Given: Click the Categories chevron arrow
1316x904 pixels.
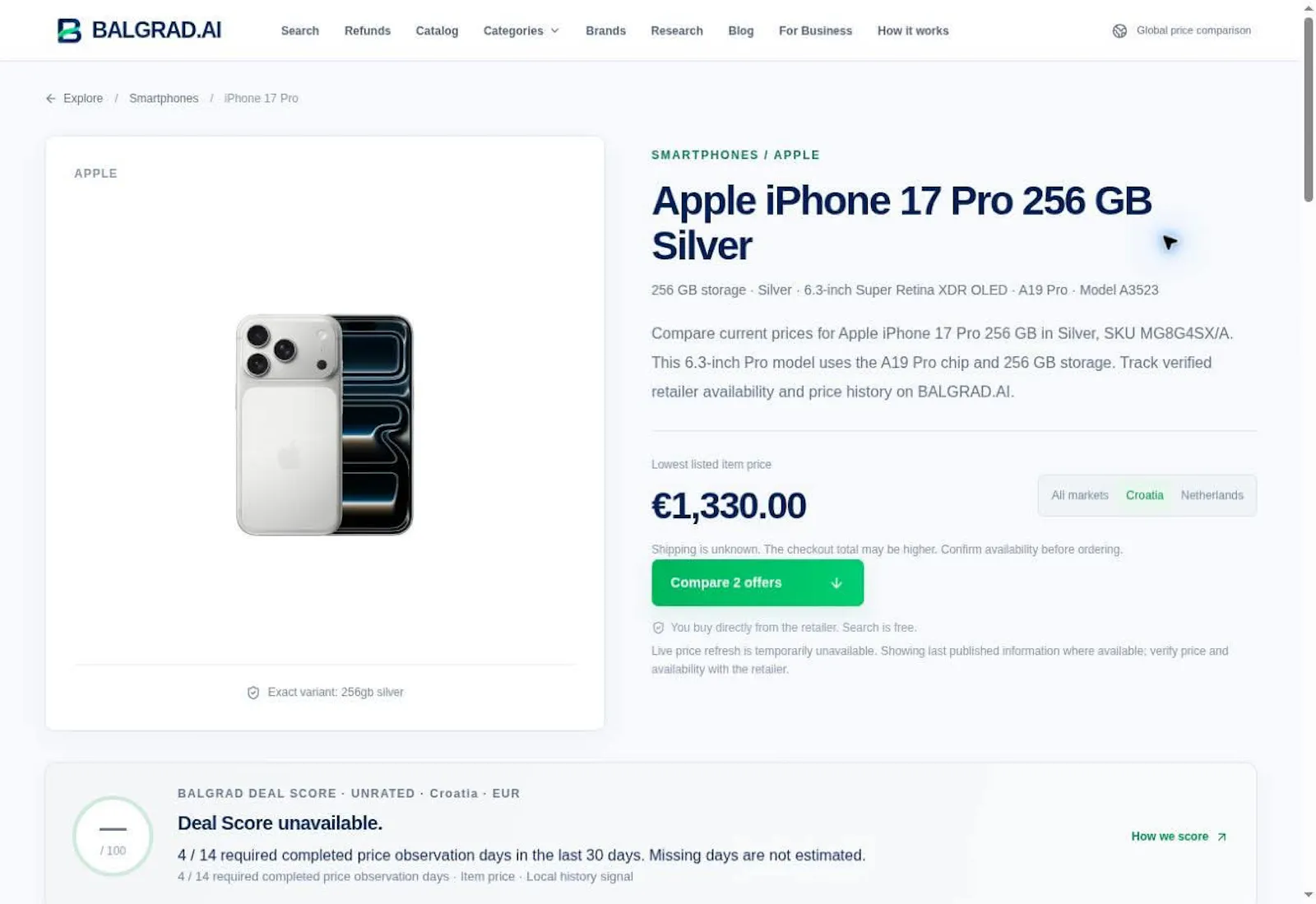Looking at the screenshot, I should point(555,31).
